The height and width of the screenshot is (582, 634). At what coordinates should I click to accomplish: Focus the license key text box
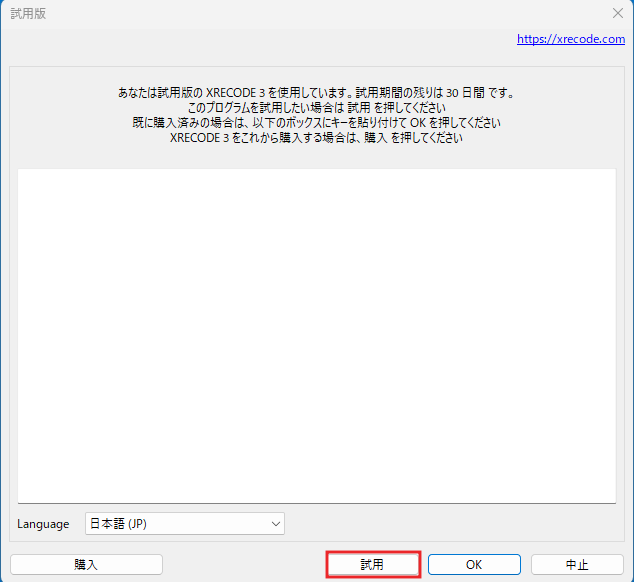coord(317,336)
